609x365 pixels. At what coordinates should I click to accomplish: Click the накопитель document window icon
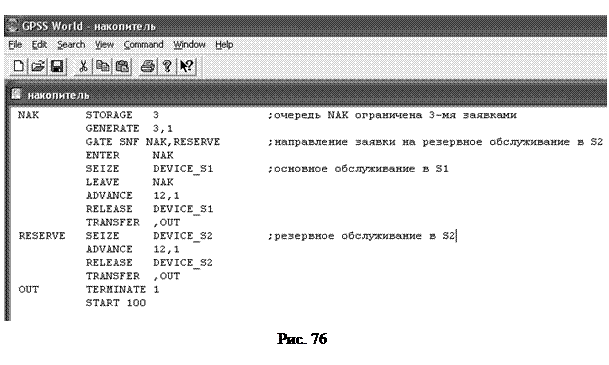click(x=16, y=94)
